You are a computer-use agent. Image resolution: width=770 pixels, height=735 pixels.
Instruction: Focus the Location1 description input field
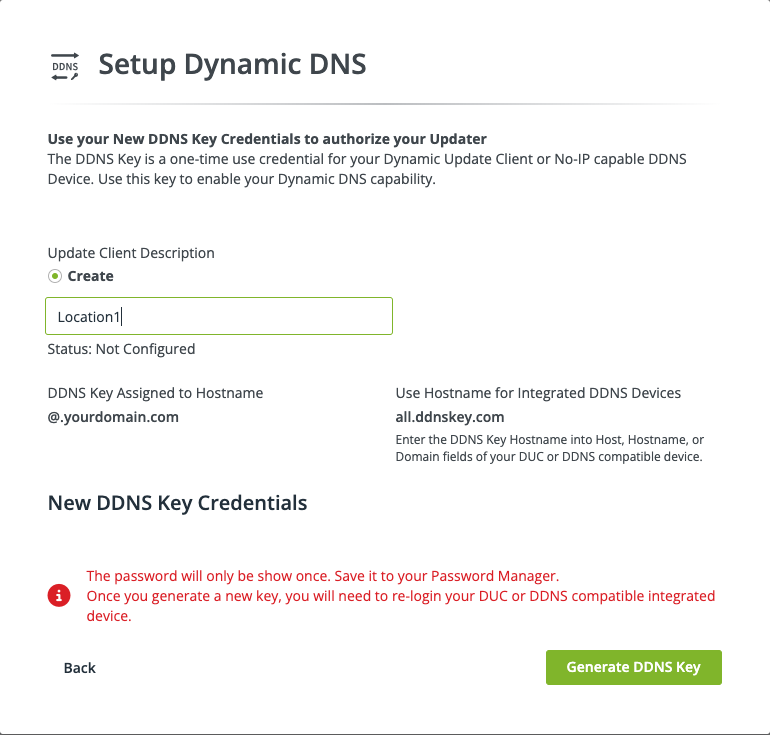pyautogui.click(x=219, y=316)
